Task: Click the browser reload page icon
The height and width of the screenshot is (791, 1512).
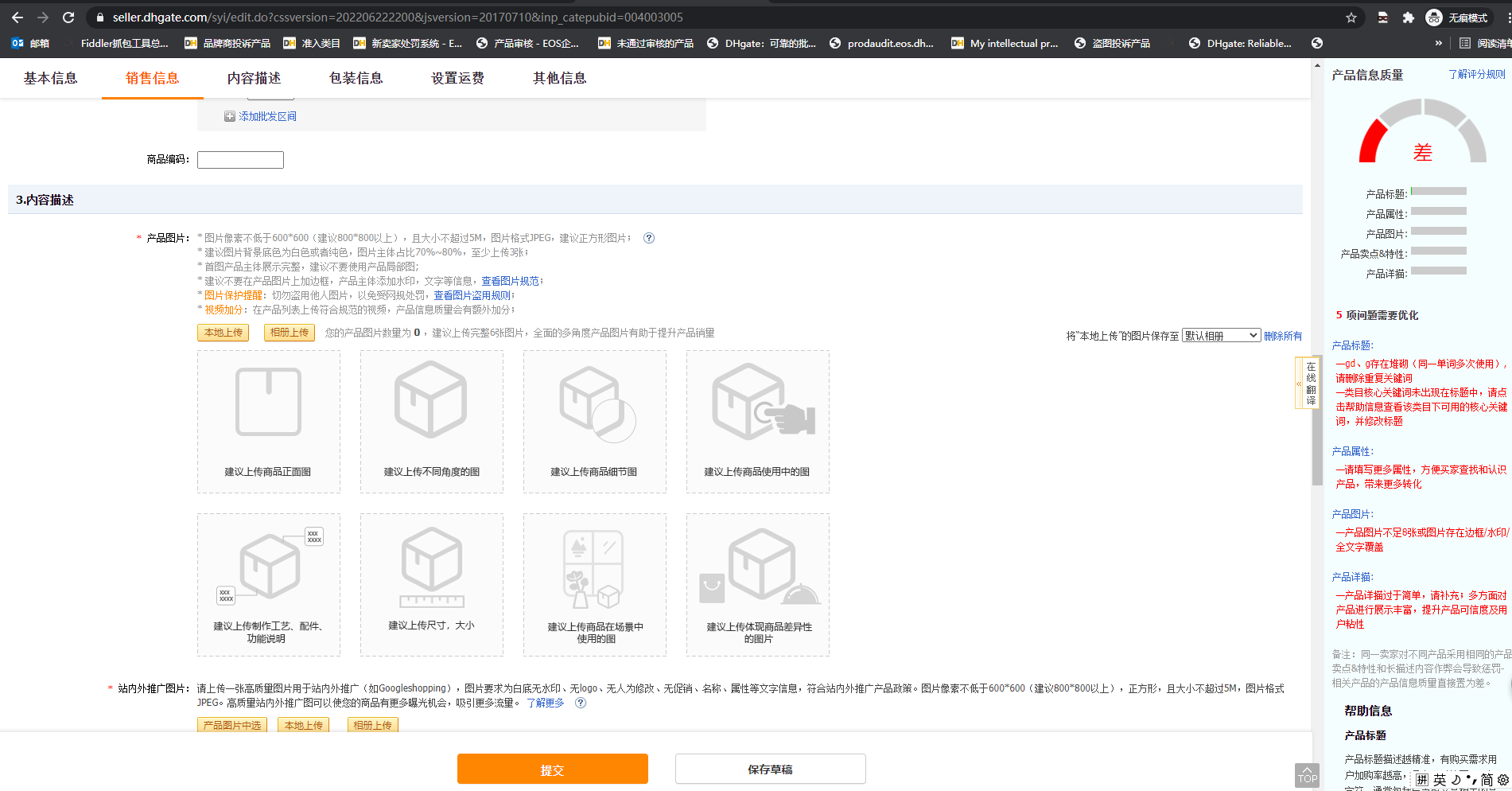Action: point(68,18)
